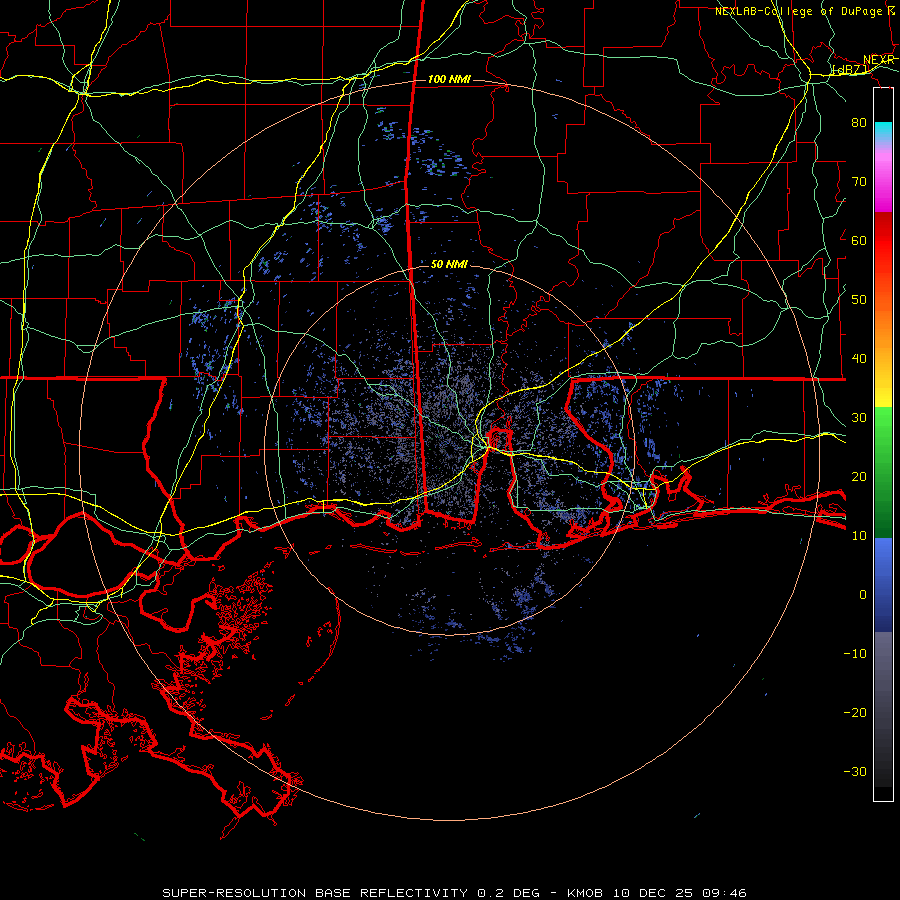Click the 'KMOB' station identifier in caption

[585, 893]
